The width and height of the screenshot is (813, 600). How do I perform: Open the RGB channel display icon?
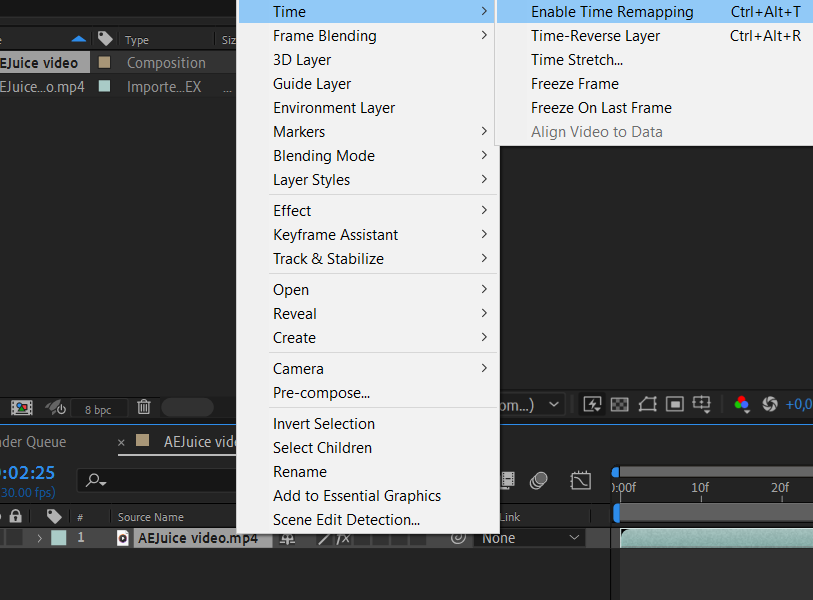pos(742,404)
